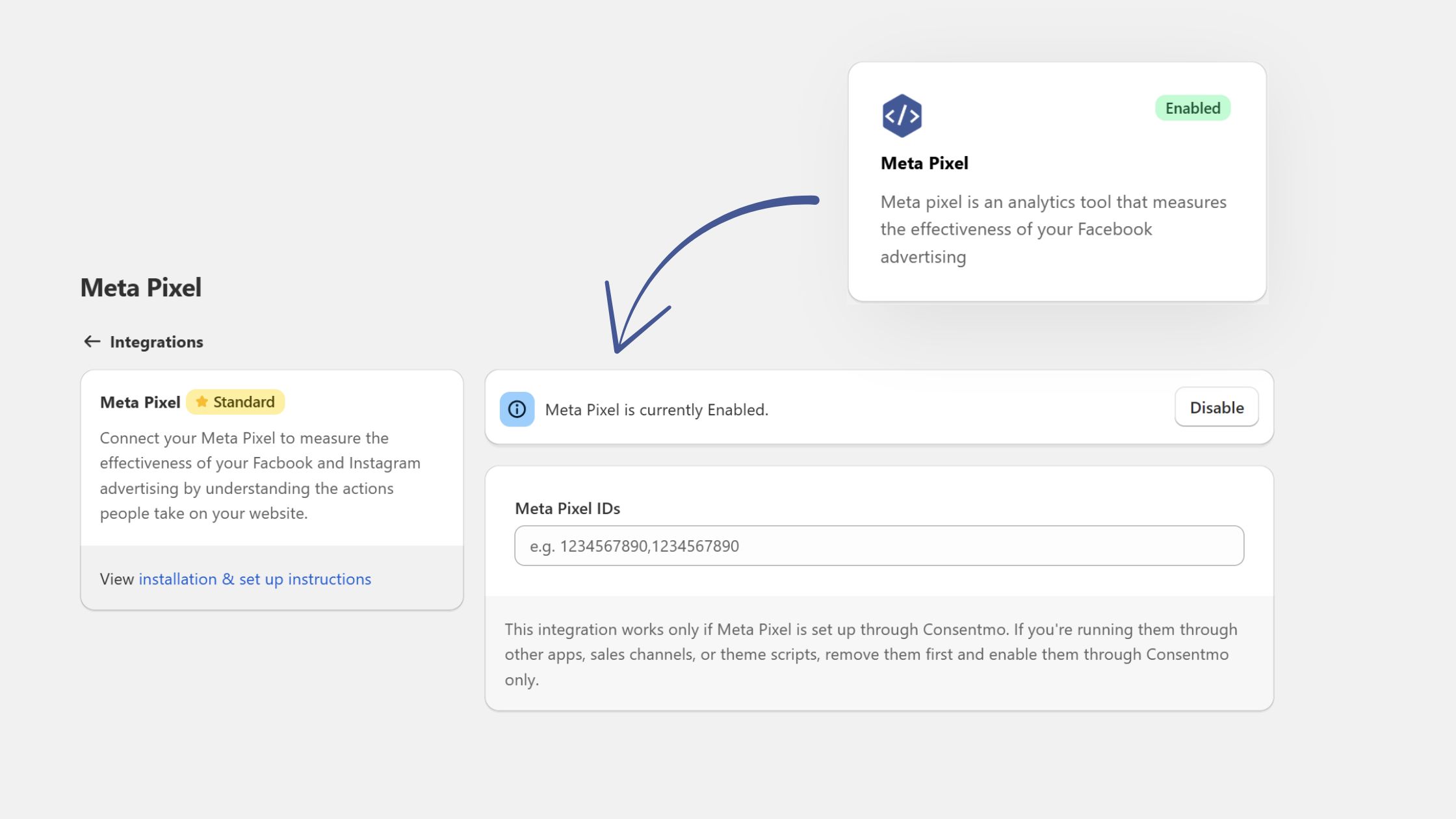Click the Meta Pixel card title
This screenshot has width=1456, height=819.
point(924,163)
